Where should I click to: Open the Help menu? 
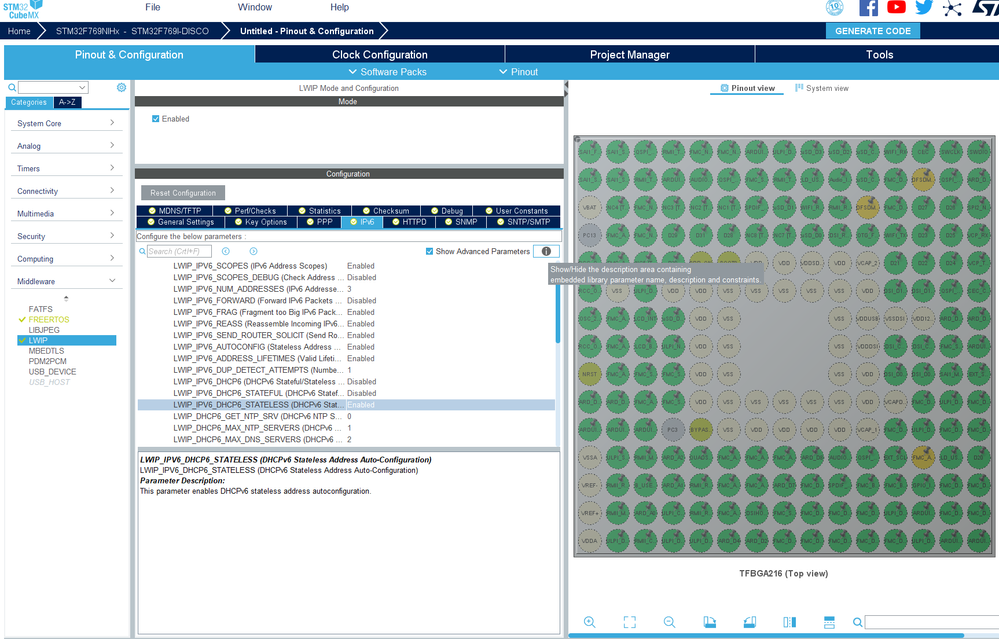[x=340, y=7]
